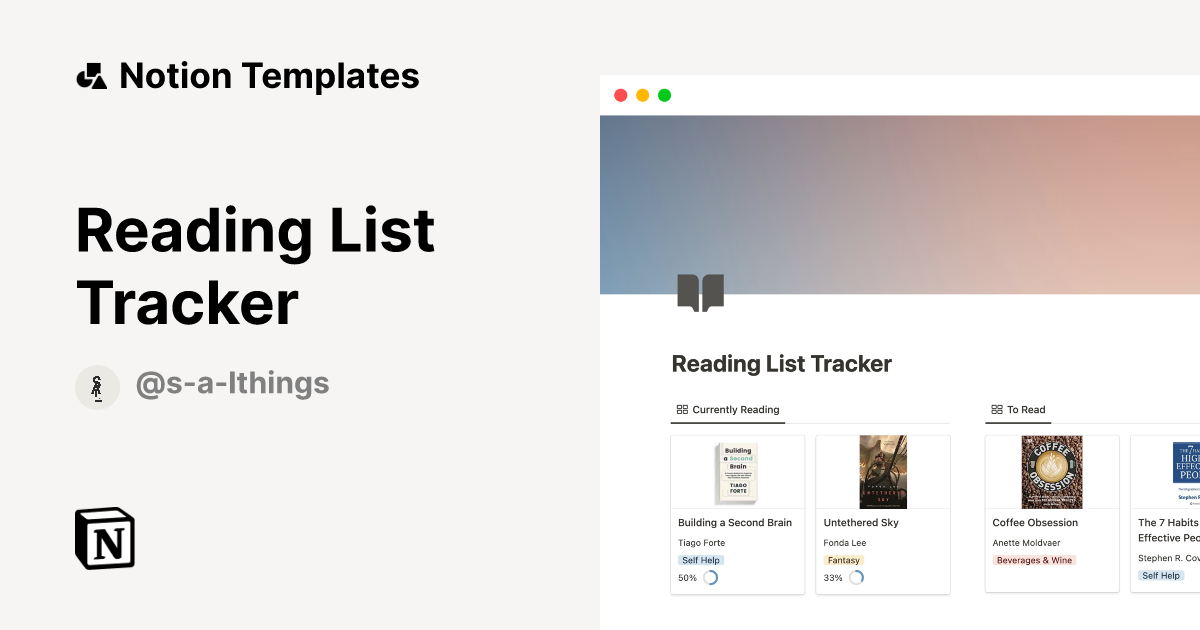Click the 33% progress ring on Untethered Sky

pyautogui.click(x=855, y=577)
